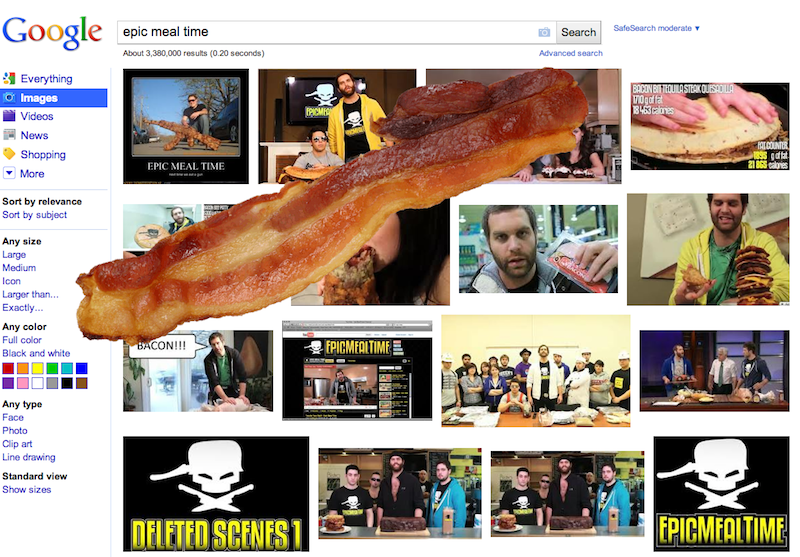Filter by Black and white color
Image resolution: width=800 pixels, height=557 pixels.
[36, 354]
